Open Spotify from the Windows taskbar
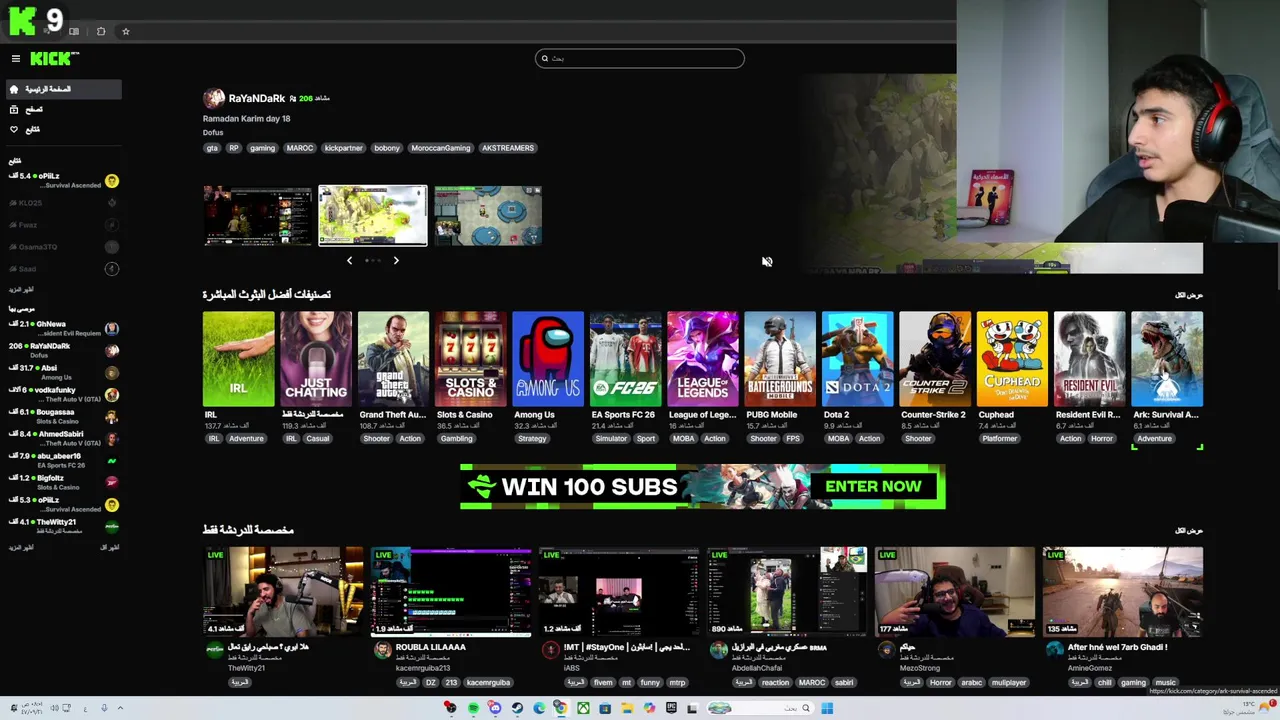This screenshot has width=1280, height=720. click(473, 708)
